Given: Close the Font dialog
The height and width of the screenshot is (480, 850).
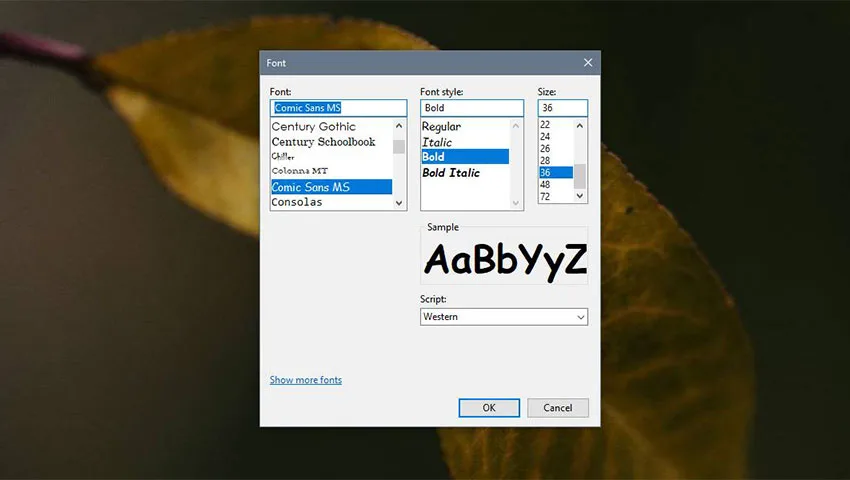Looking at the screenshot, I should click(x=588, y=63).
